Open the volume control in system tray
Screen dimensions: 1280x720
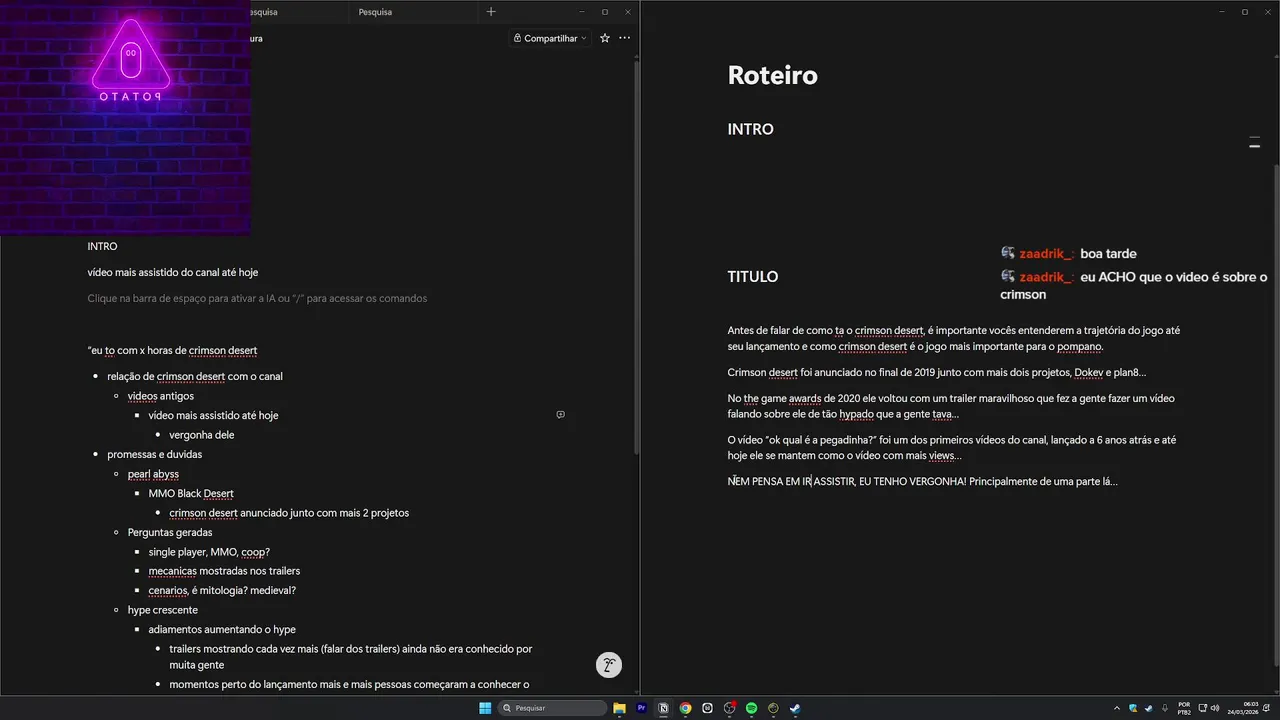[1217, 708]
